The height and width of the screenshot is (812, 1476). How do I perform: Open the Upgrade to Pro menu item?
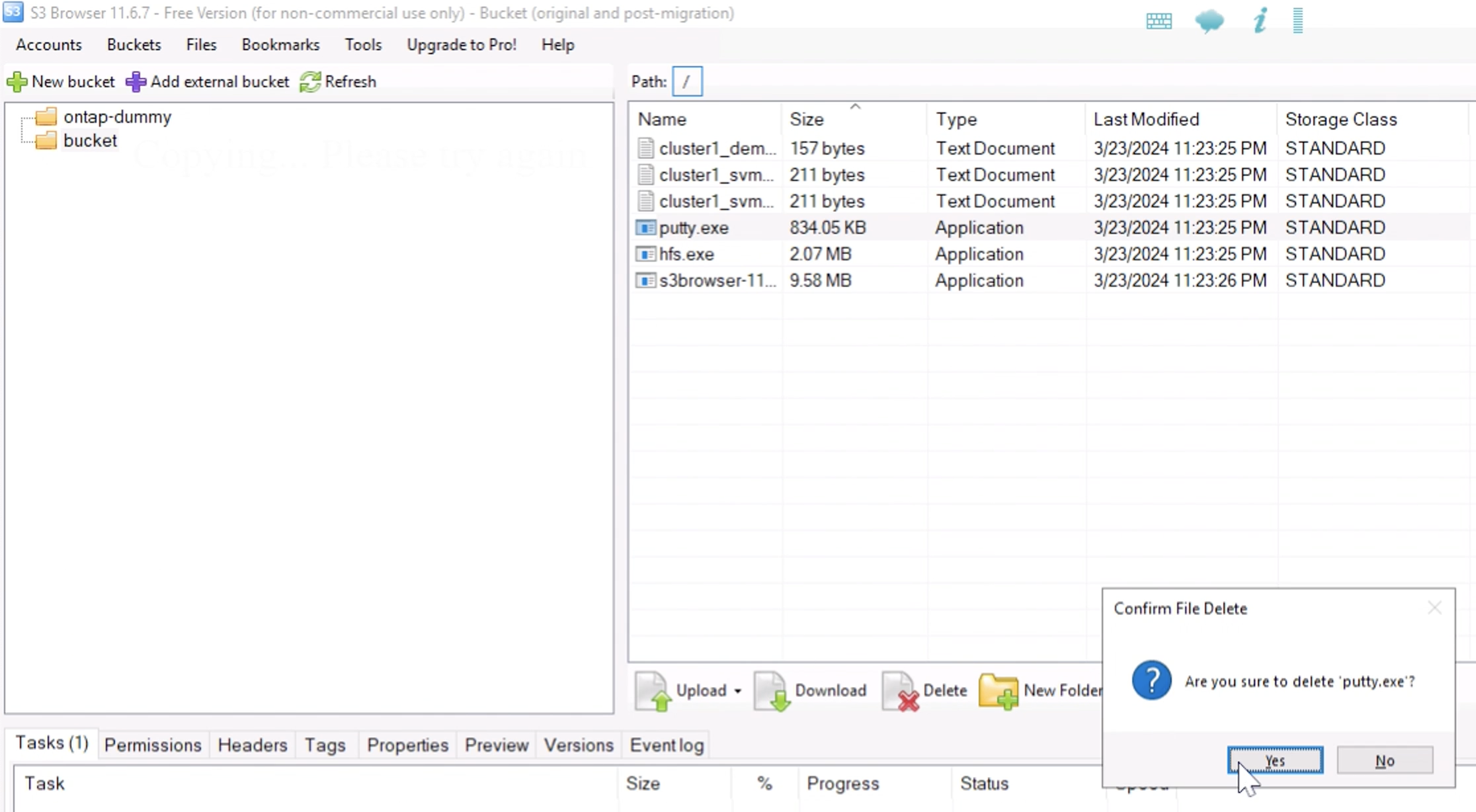pos(461,44)
